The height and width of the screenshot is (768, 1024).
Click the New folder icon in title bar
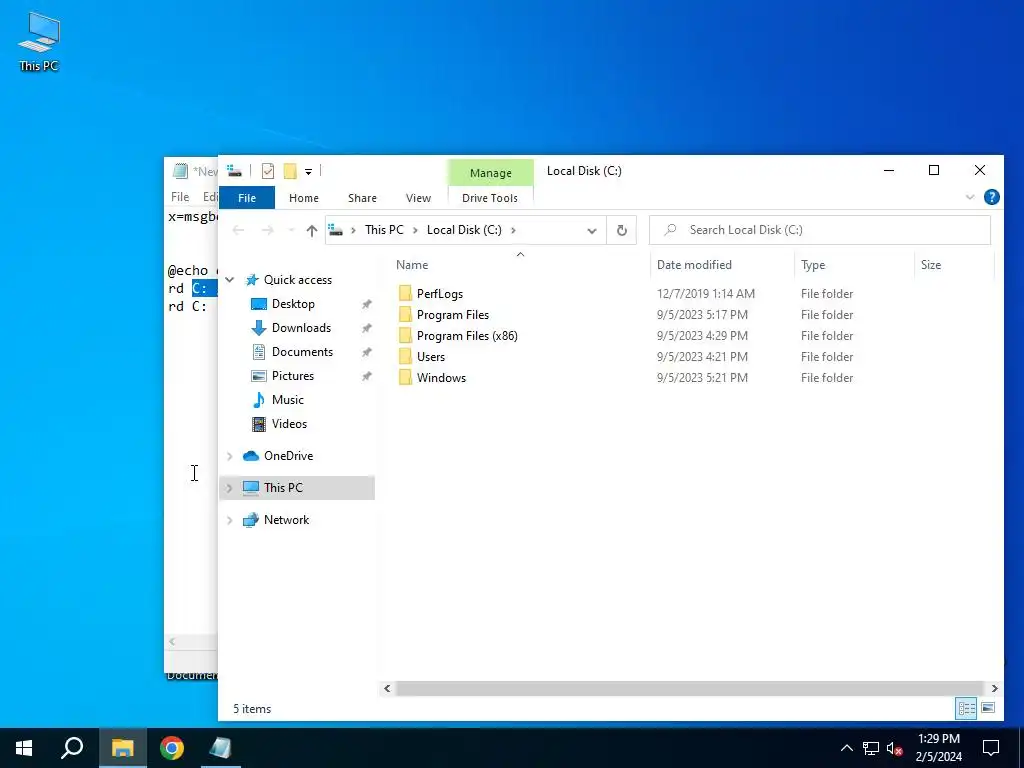[290, 171]
